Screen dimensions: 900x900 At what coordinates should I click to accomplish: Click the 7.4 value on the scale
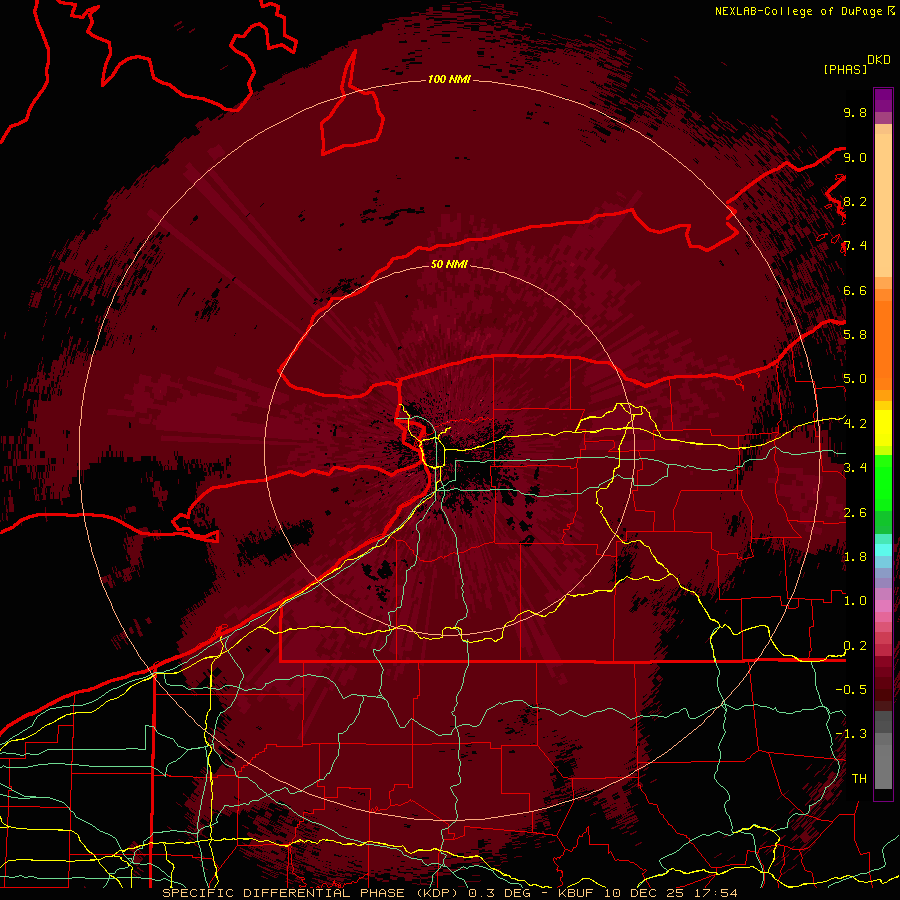point(855,246)
